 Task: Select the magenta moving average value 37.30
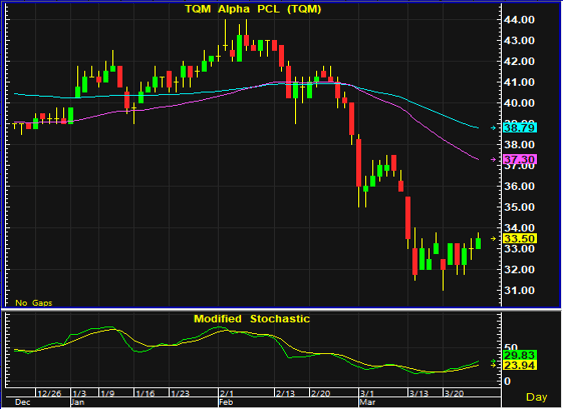pos(520,159)
